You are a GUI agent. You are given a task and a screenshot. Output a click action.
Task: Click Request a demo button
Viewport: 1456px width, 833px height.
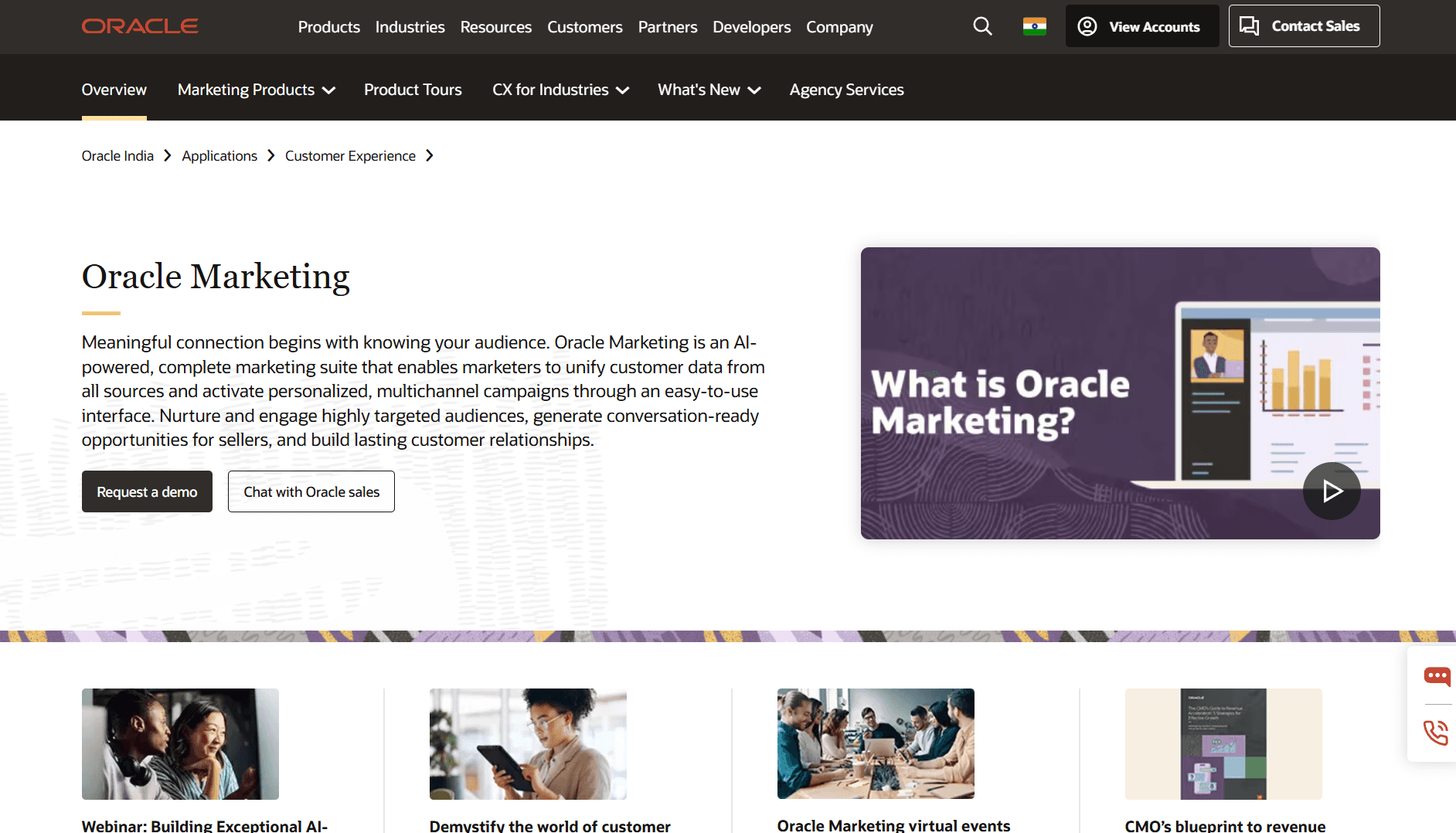click(x=147, y=491)
